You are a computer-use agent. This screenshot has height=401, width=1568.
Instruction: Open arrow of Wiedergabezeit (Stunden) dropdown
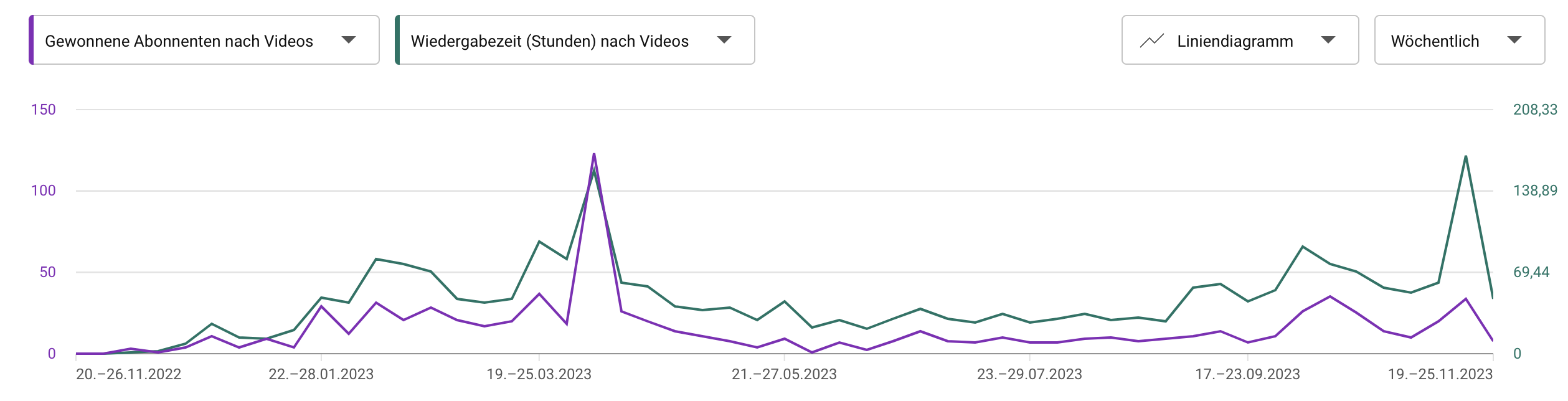pyautogui.click(x=724, y=40)
